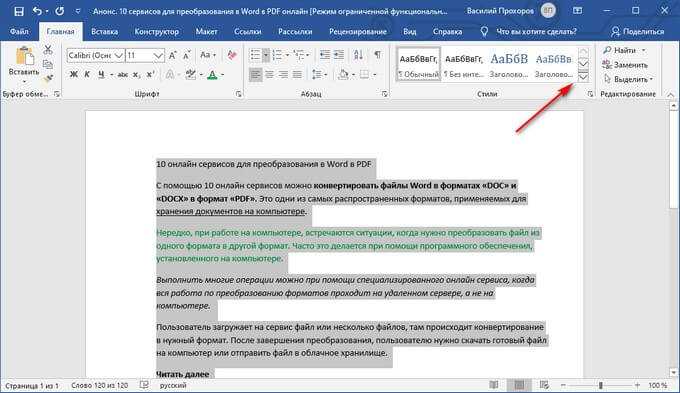This screenshot has width=680, height=393.
Task: Open font color dropdown arrow
Action: (x=222, y=75)
